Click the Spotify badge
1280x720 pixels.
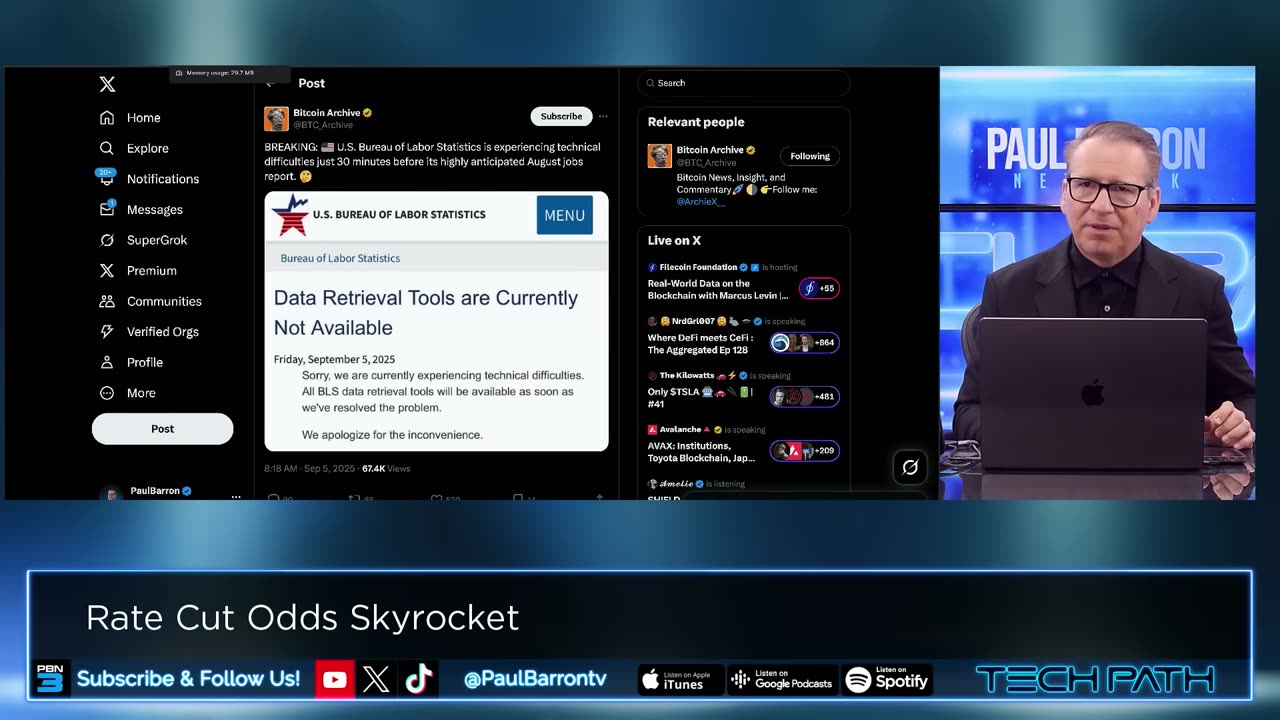click(888, 680)
